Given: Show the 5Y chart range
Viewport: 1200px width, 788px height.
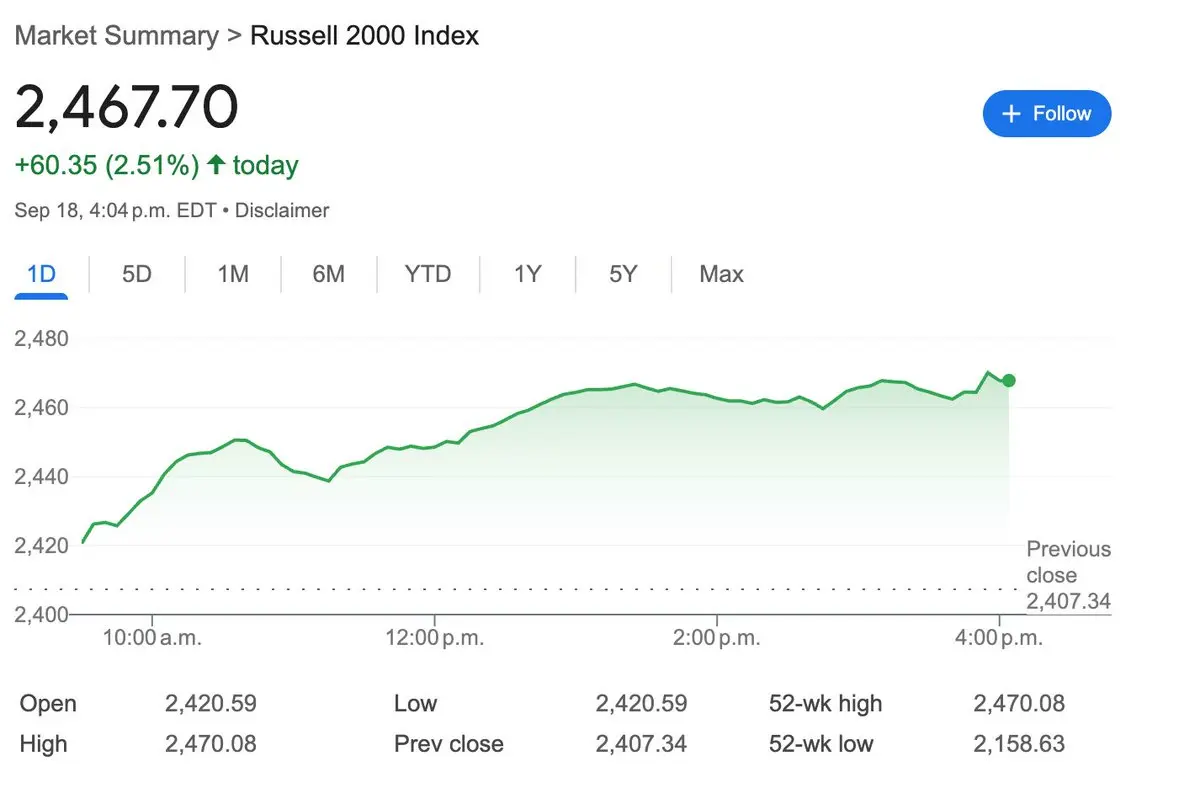Looking at the screenshot, I should coord(623,274).
